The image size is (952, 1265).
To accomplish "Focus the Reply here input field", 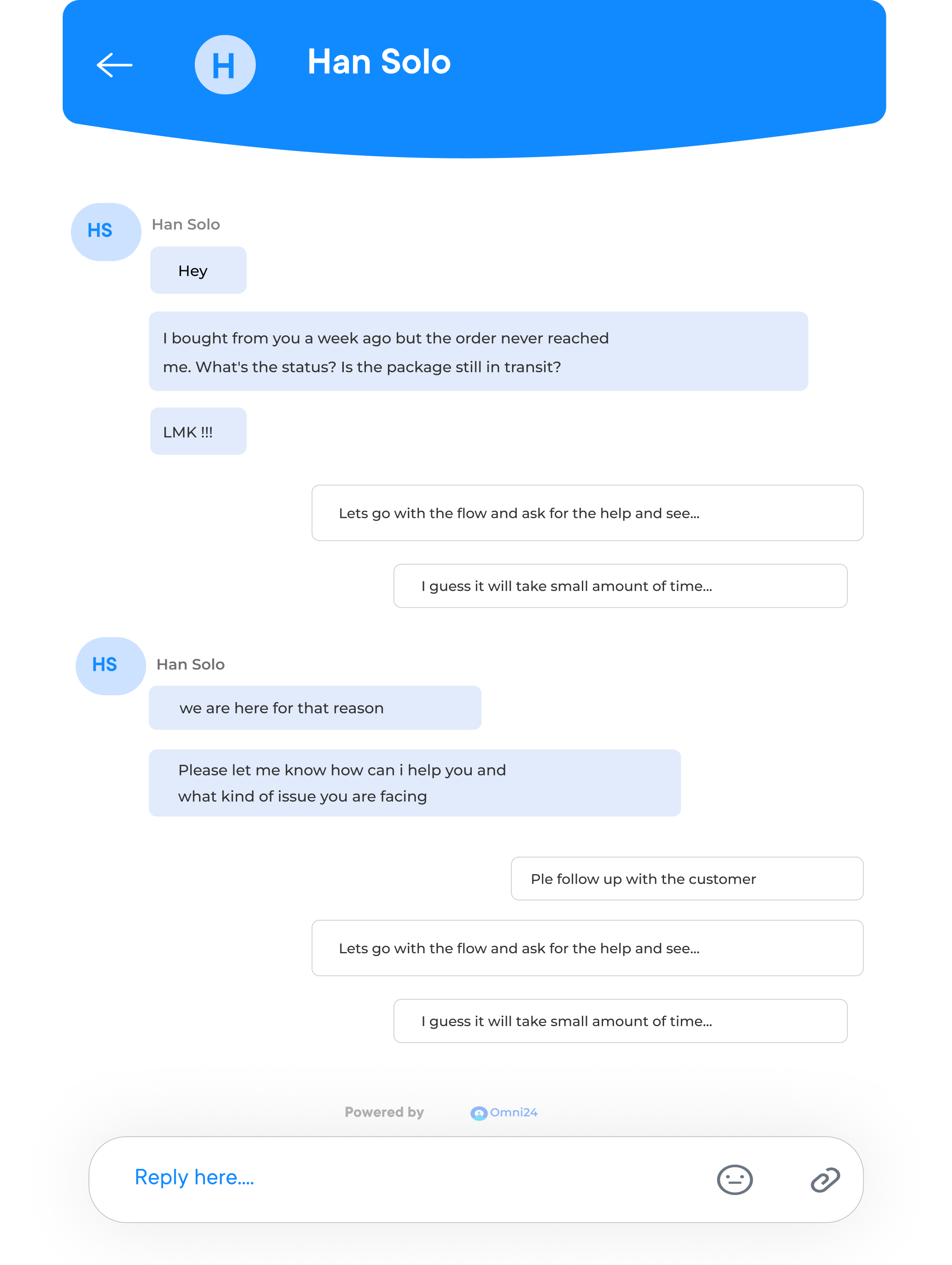I will (x=476, y=1179).
